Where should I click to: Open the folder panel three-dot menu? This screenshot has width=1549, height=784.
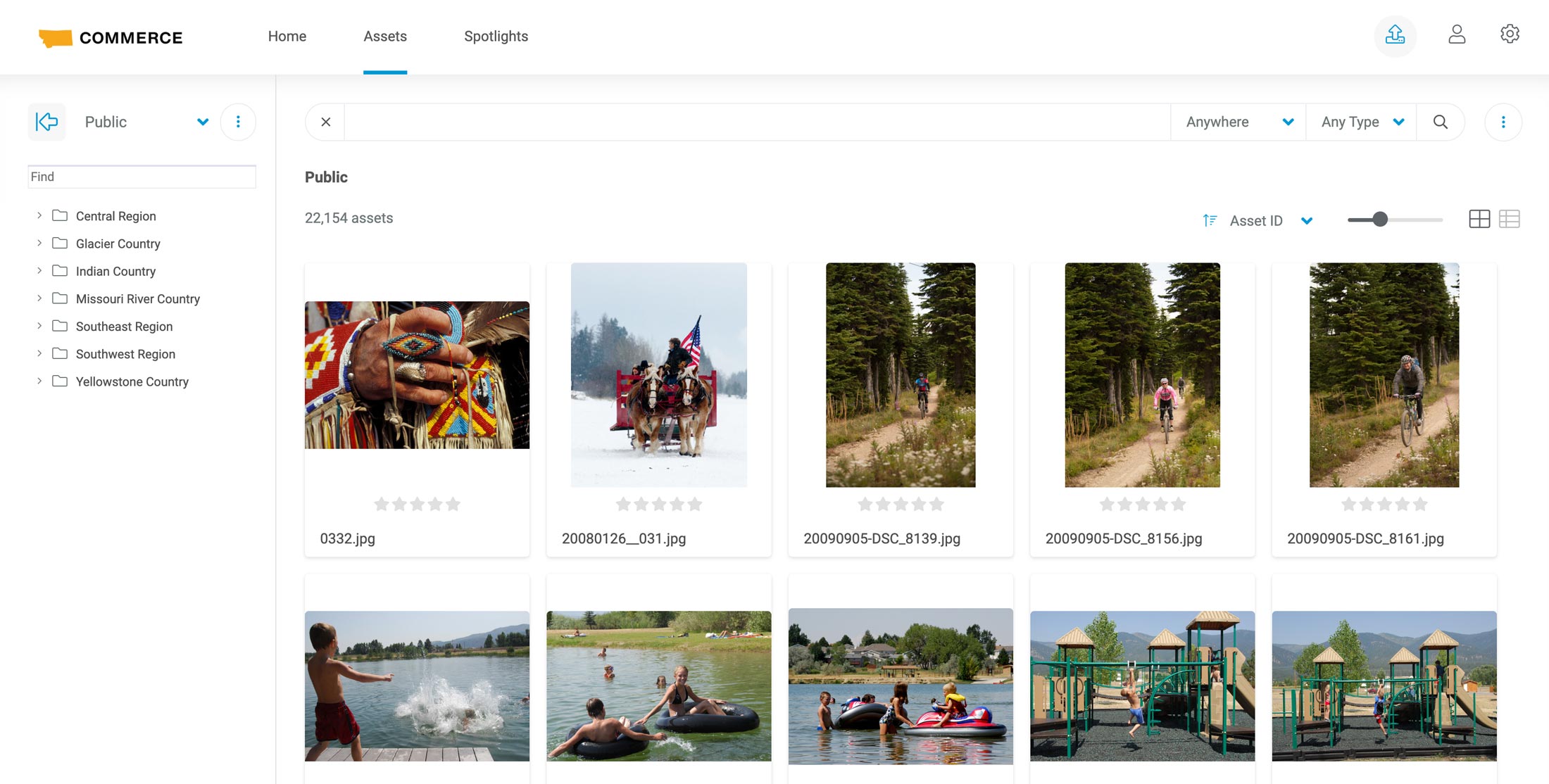click(x=238, y=122)
